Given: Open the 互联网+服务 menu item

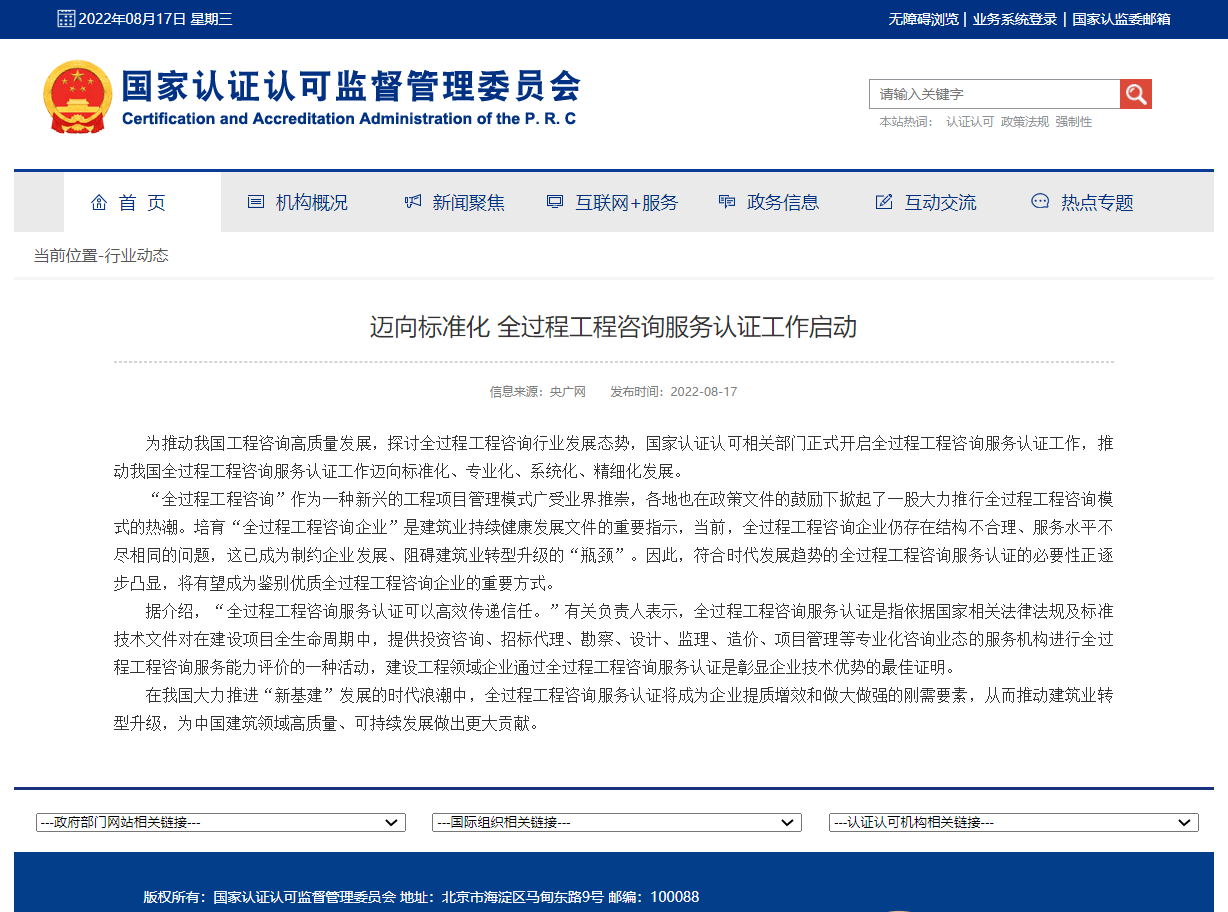Looking at the screenshot, I should 627,203.
